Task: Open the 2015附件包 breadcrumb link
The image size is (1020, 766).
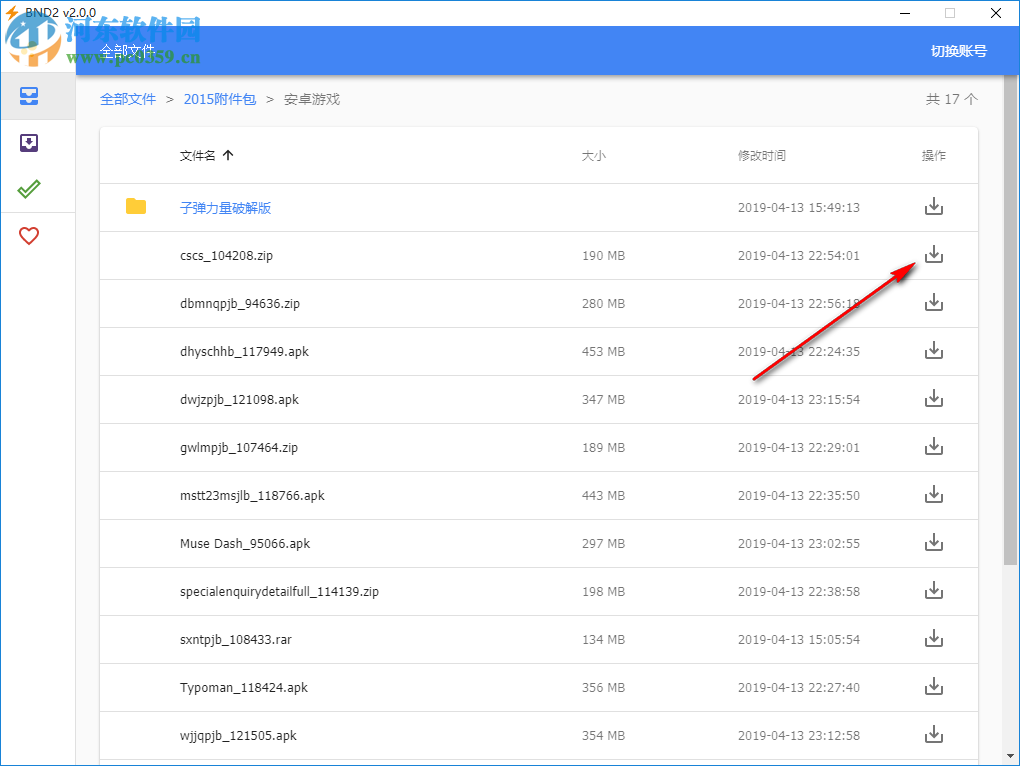Action: pos(219,99)
